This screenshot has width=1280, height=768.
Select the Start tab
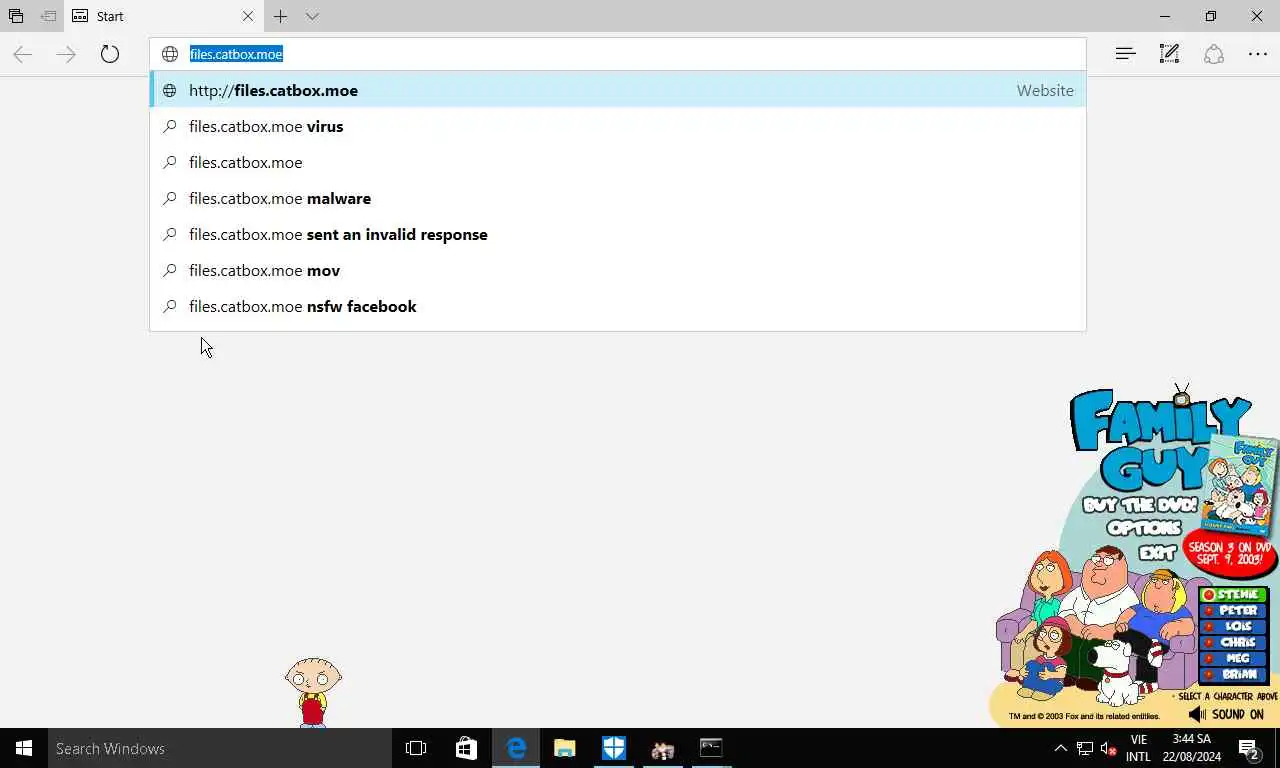coord(150,16)
